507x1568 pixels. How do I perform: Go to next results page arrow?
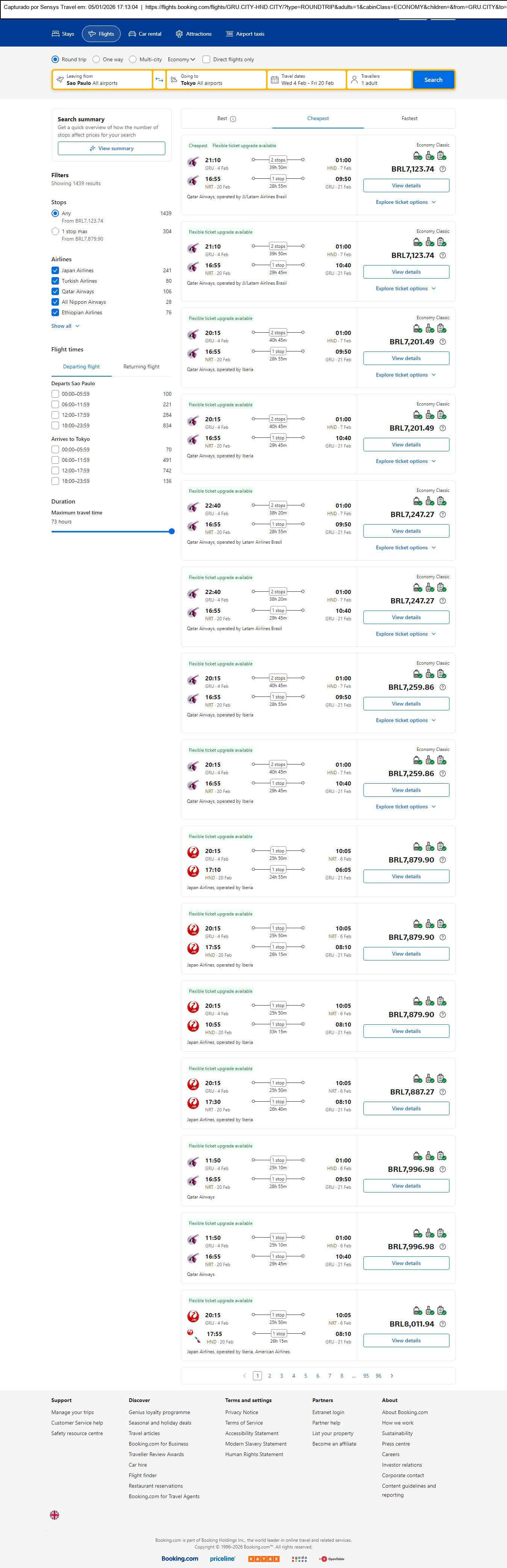click(392, 1376)
